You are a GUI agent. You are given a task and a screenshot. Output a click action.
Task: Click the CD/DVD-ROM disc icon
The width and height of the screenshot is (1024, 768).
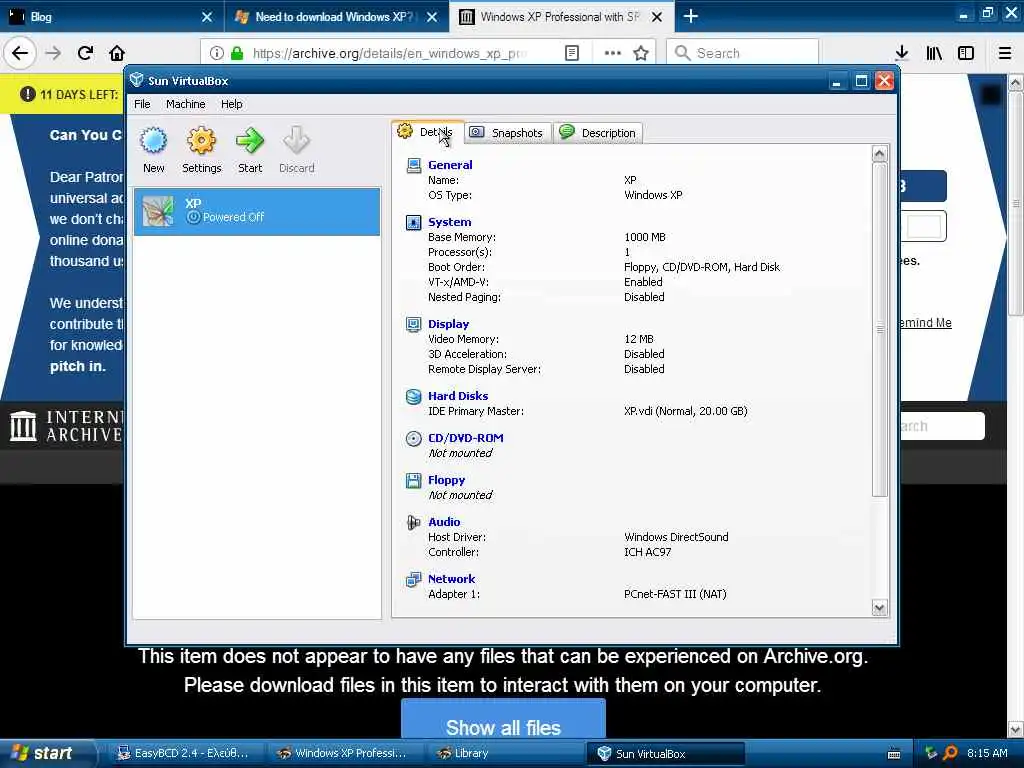[413, 438]
